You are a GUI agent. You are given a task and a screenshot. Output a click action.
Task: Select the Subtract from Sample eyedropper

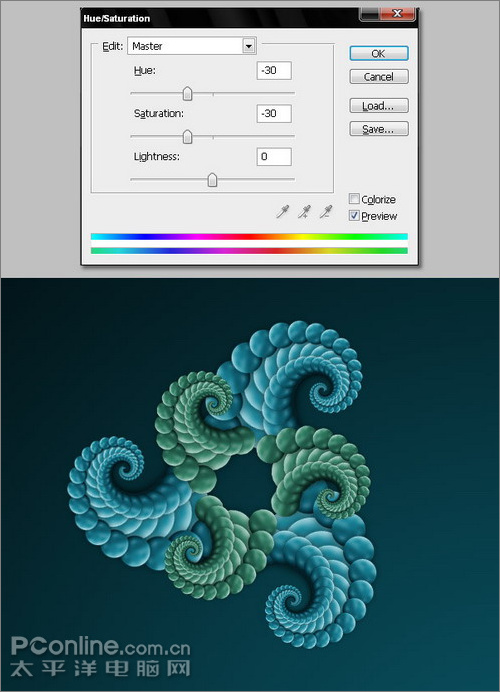326,212
